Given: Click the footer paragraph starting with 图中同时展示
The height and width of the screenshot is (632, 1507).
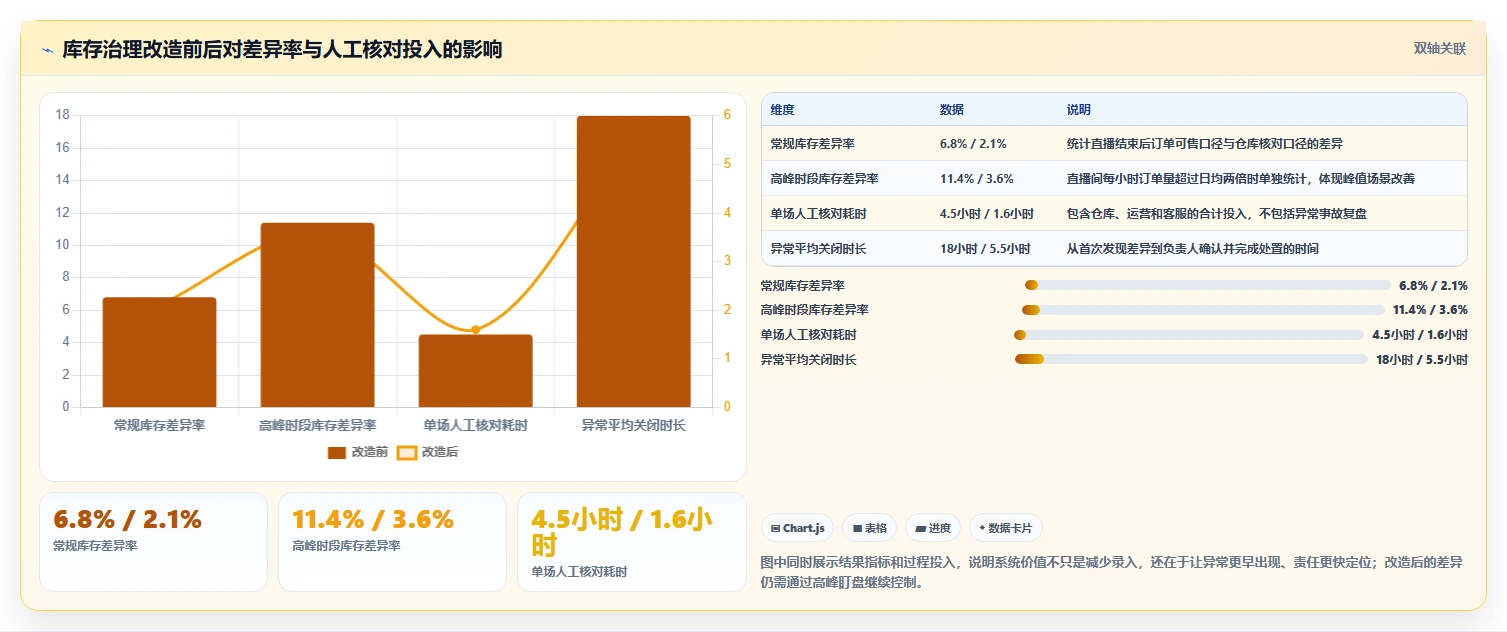Looking at the screenshot, I should click(x=1112, y=573).
